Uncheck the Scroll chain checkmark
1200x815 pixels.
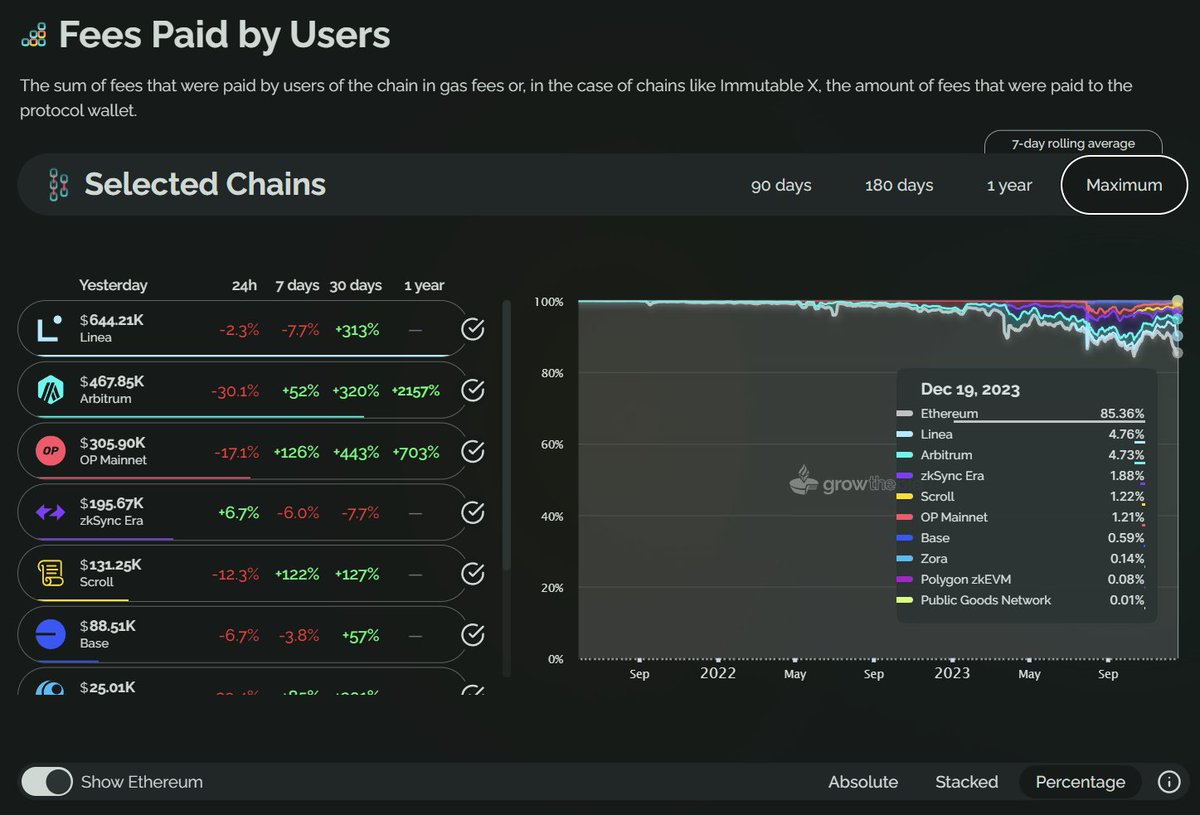tap(473, 574)
